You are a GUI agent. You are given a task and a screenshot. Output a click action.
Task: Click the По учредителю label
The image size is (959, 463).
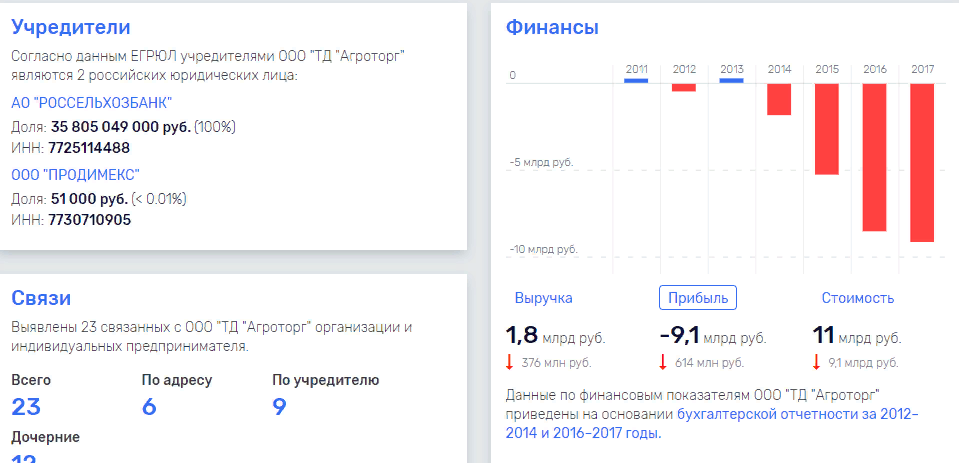(325, 380)
